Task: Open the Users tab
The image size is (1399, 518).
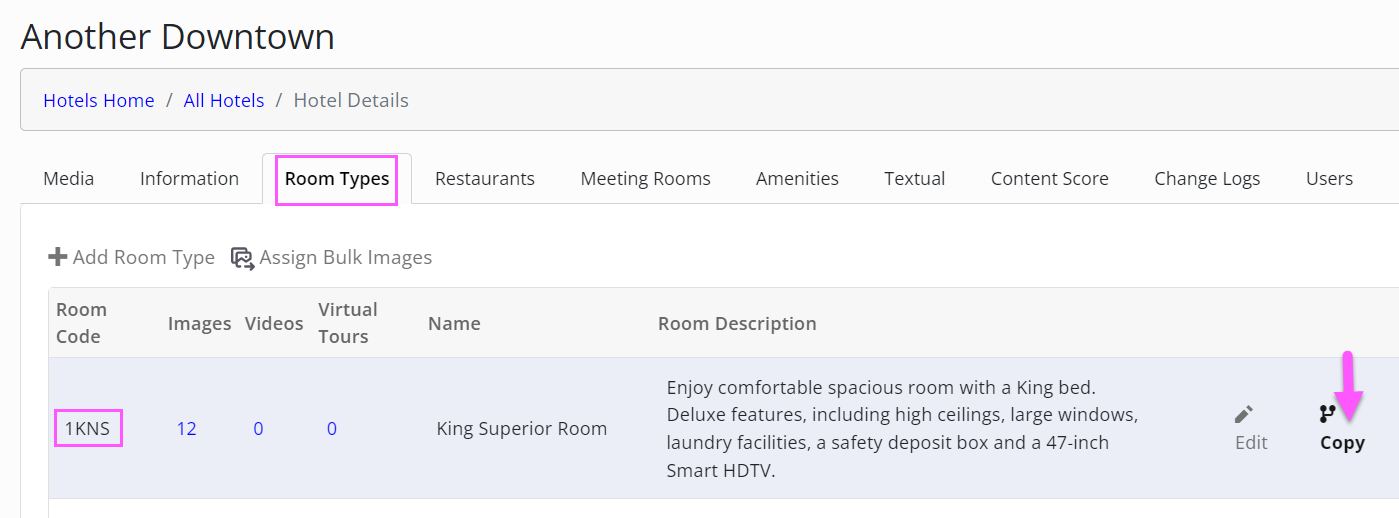Action: (x=1329, y=179)
